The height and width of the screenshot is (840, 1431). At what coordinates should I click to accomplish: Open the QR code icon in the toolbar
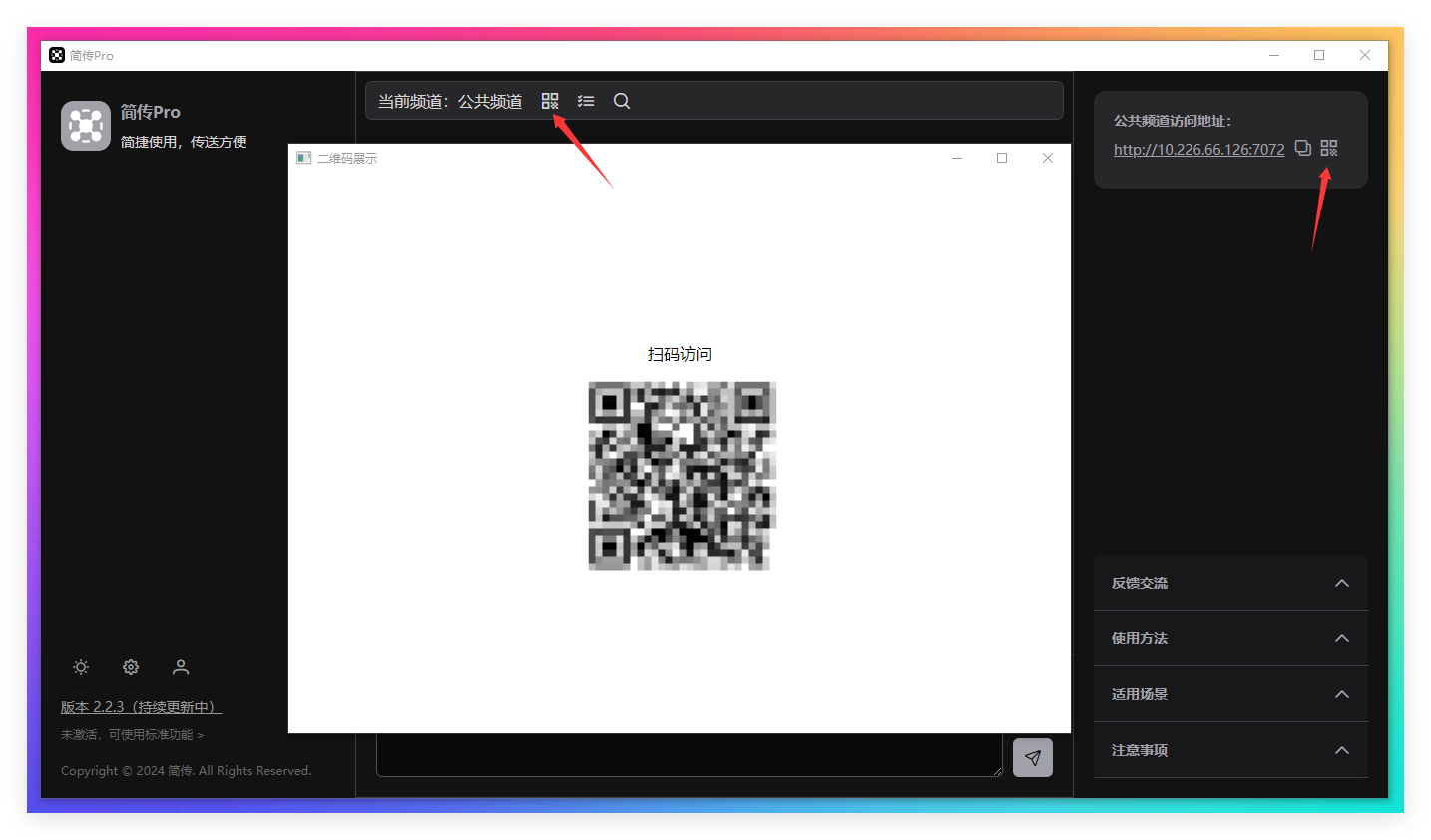pyautogui.click(x=550, y=100)
